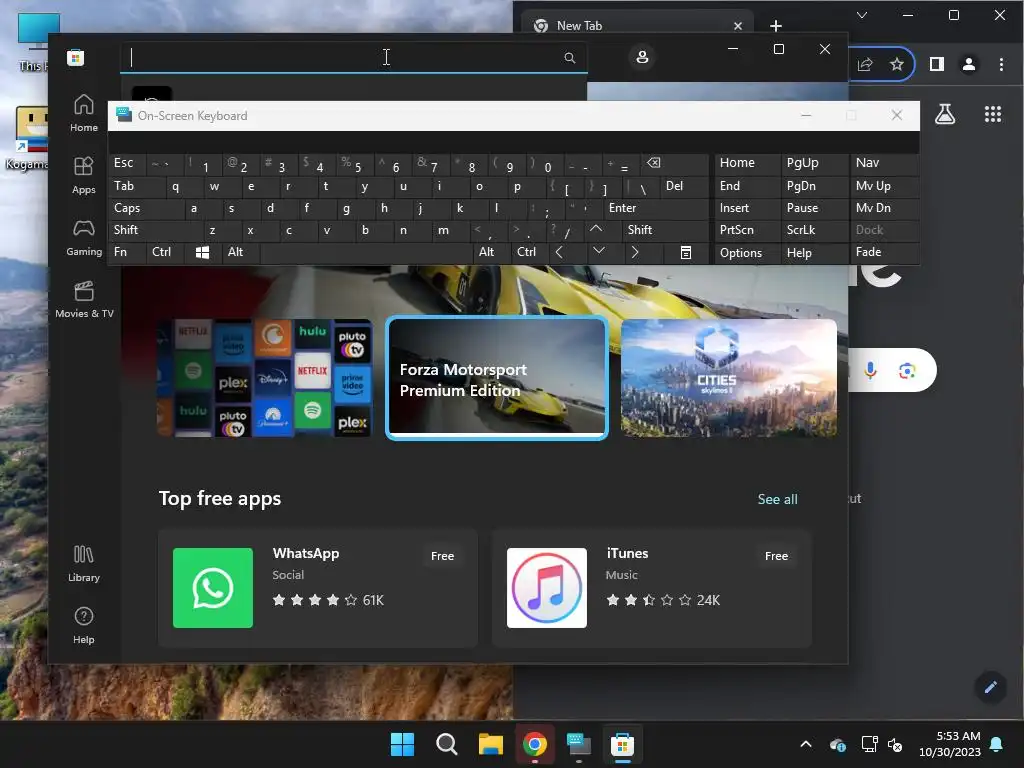1024x768 pixels.
Task: Open File Explorer from taskbar
Action: (490, 744)
